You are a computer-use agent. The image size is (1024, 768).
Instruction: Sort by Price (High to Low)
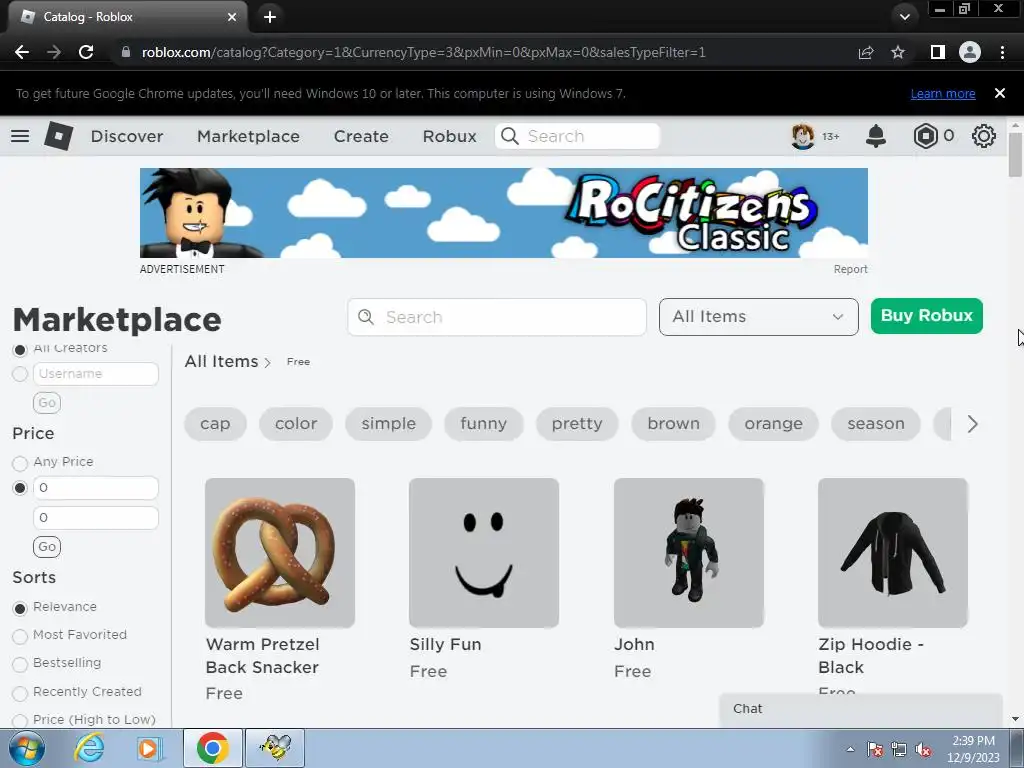pos(20,721)
